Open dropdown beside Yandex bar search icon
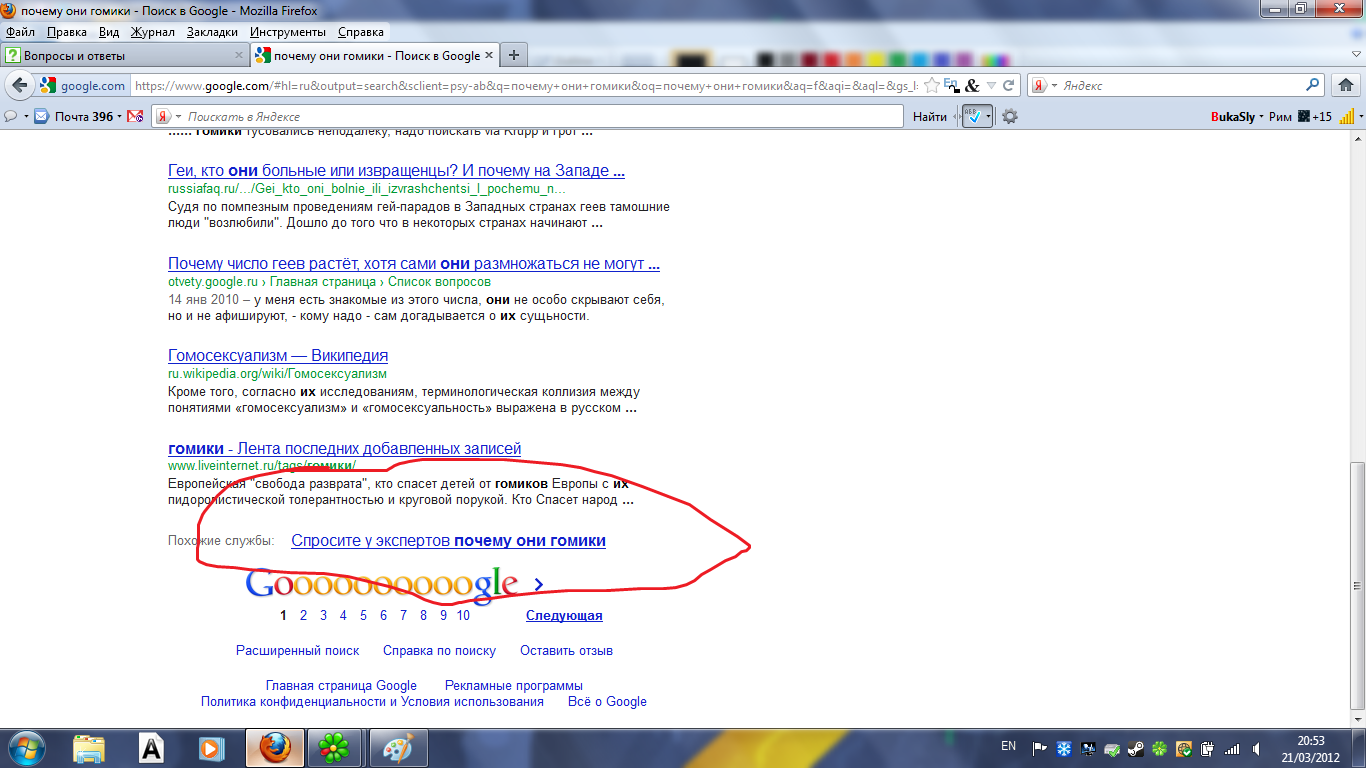 coord(178,117)
